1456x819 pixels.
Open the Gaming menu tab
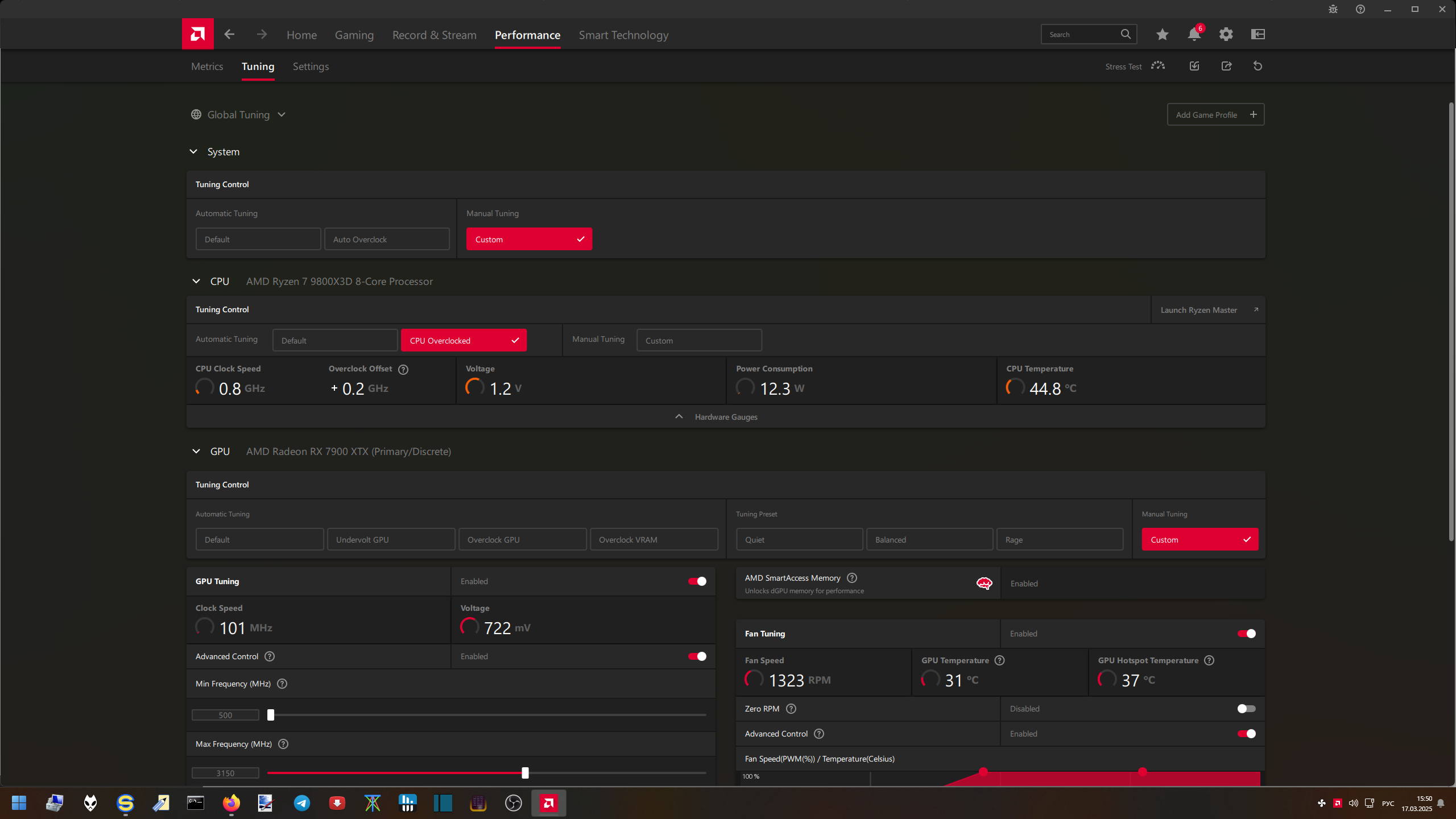(x=354, y=35)
